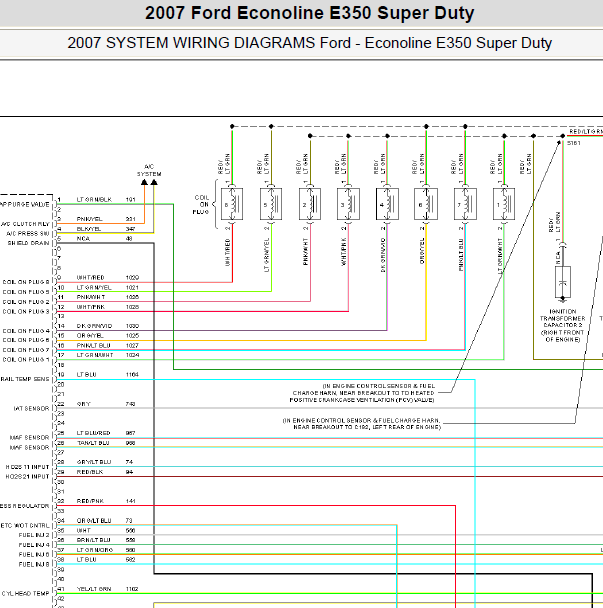Click the 'RAIL TEMP SENS' pin label

[25, 379]
